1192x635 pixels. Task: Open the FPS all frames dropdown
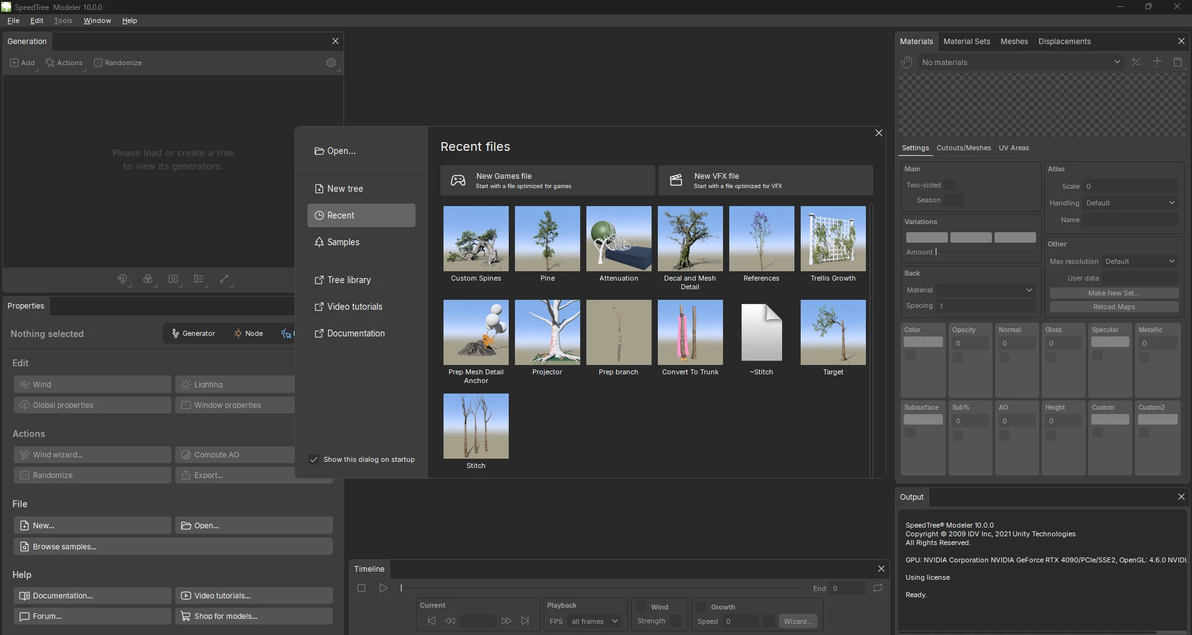click(x=594, y=621)
